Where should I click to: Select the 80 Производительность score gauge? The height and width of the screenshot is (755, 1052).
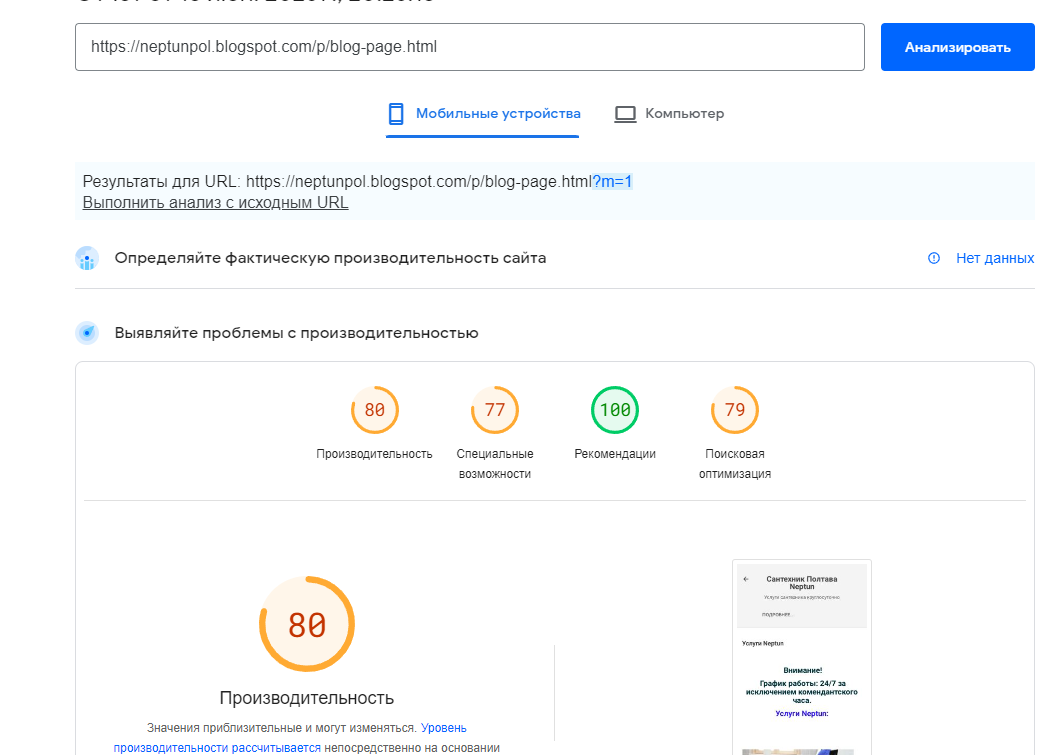pos(375,410)
